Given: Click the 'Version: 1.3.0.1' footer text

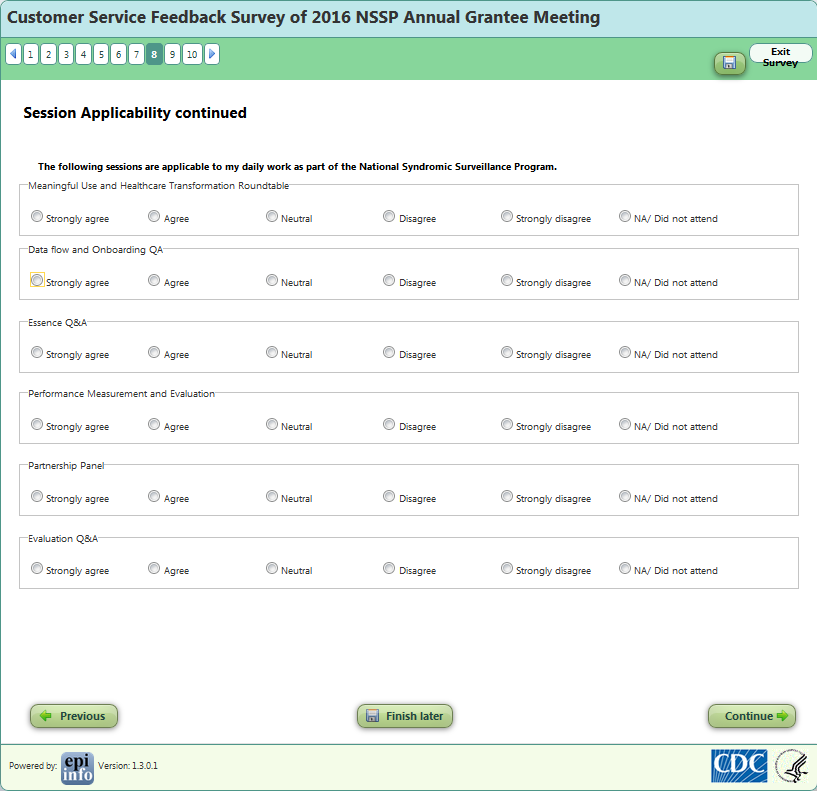Looking at the screenshot, I should (128, 765).
